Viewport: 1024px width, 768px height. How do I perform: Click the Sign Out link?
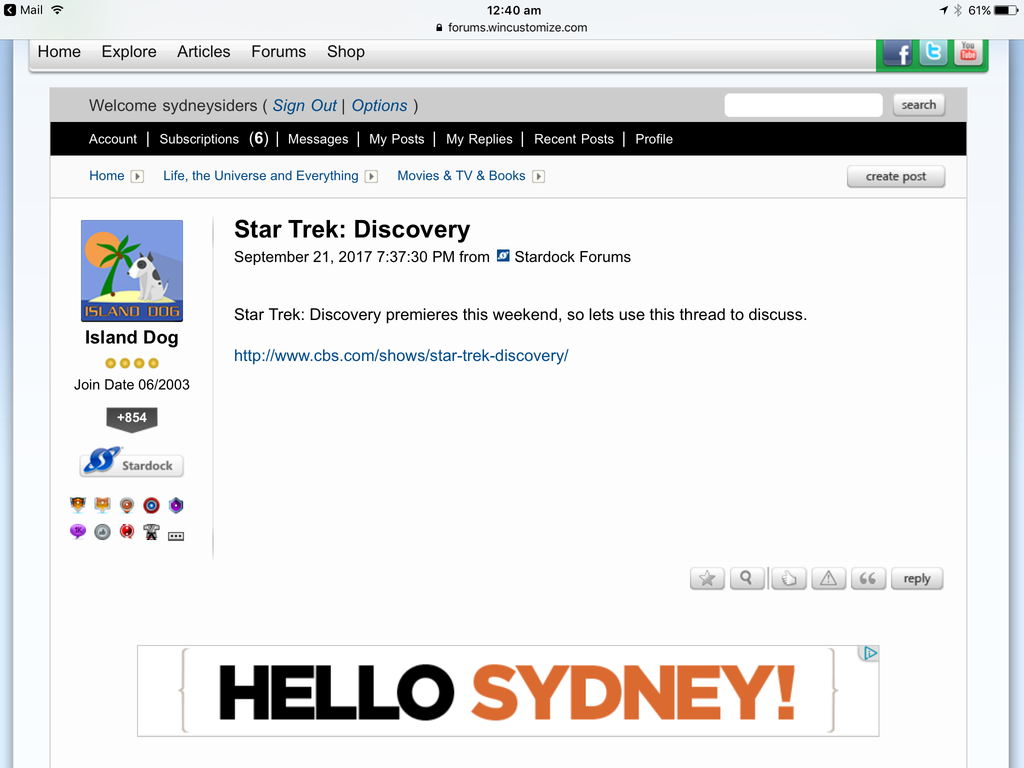point(304,106)
